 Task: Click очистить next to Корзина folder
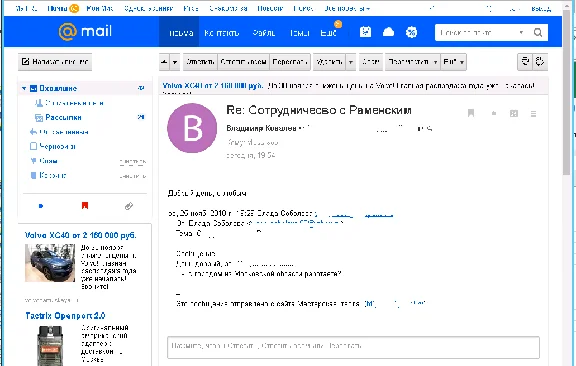point(133,176)
